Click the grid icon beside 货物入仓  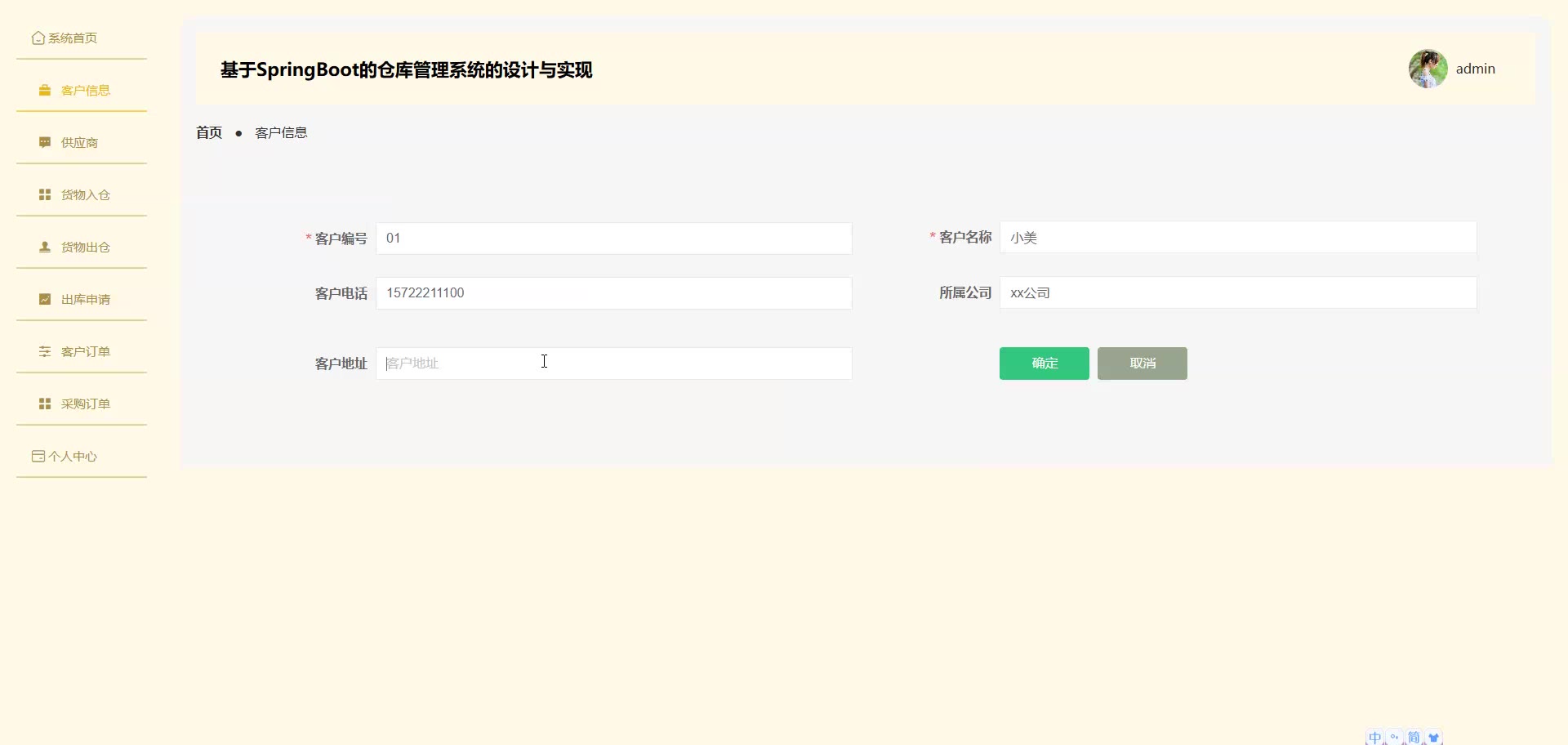45,195
